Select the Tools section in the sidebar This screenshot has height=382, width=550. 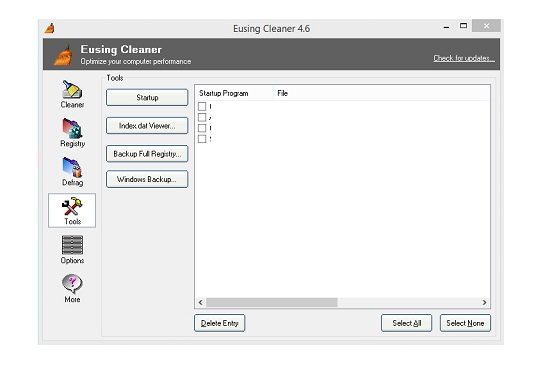click(x=72, y=210)
